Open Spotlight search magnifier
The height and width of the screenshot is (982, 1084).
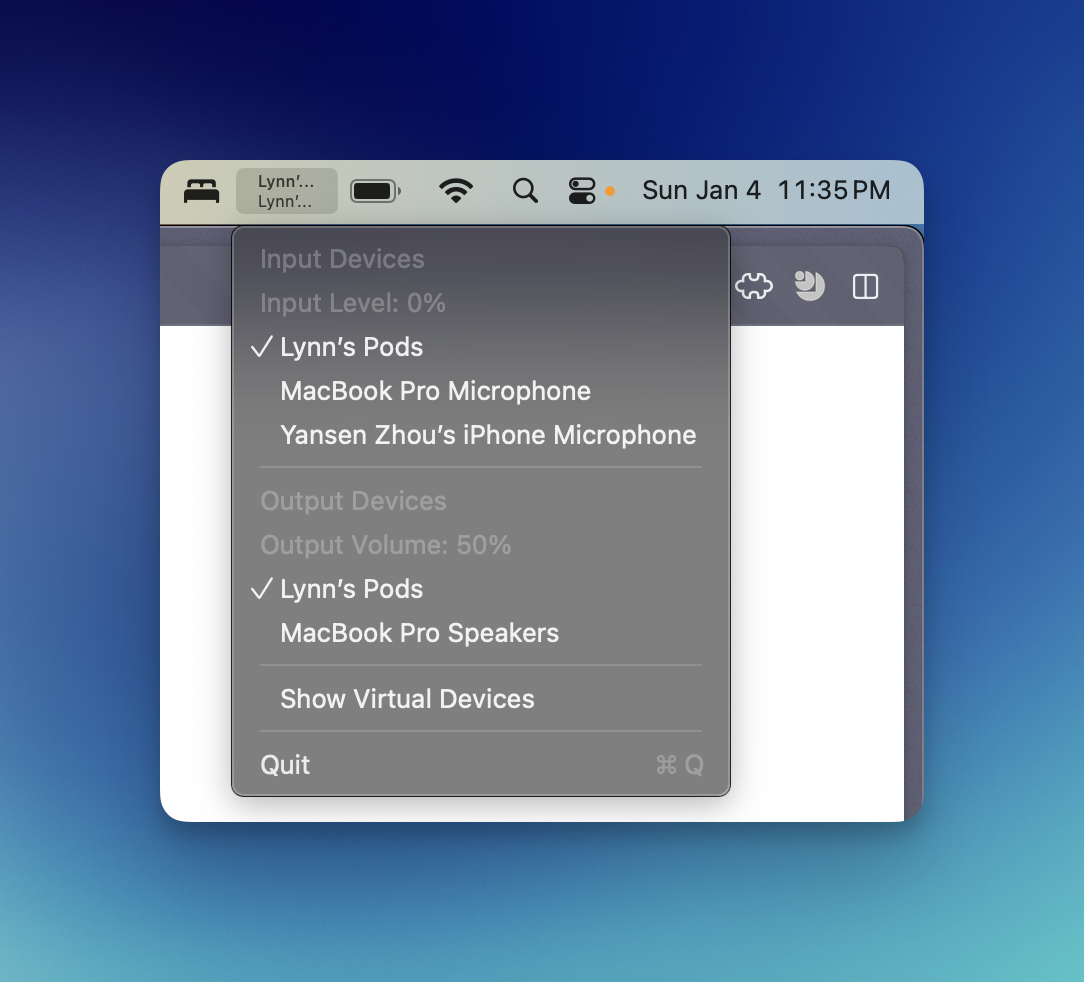click(x=525, y=190)
